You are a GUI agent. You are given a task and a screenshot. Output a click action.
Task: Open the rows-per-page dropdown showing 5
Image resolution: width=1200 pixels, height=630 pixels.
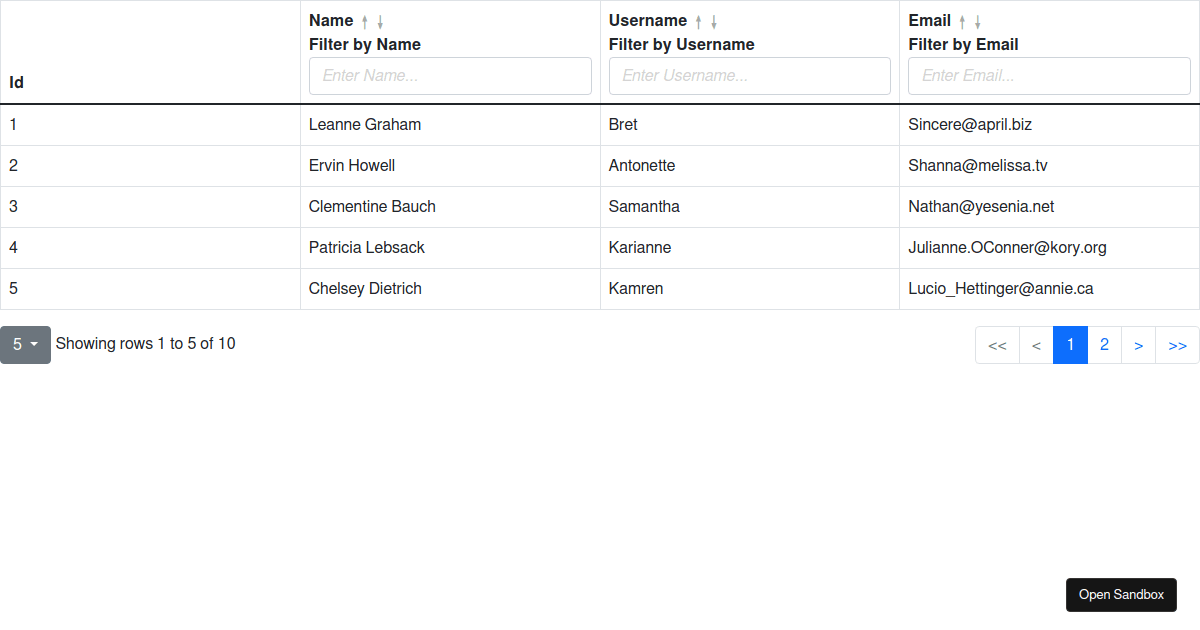pos(25,344)
